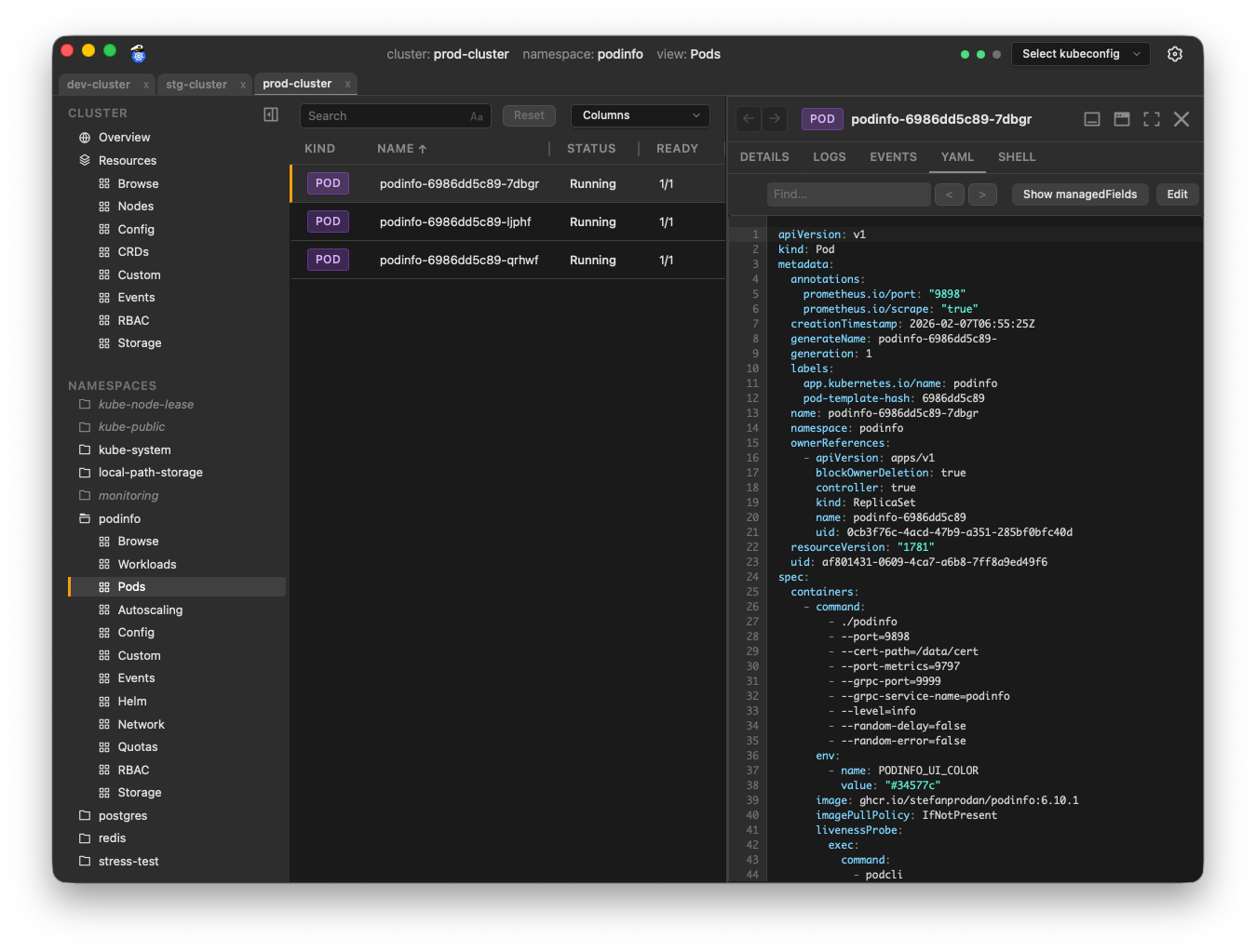The width and height of the screenshot is (1256, 952).
Task: Toggle case-sensitive search with the Aa control
Action: pos(475,115)
